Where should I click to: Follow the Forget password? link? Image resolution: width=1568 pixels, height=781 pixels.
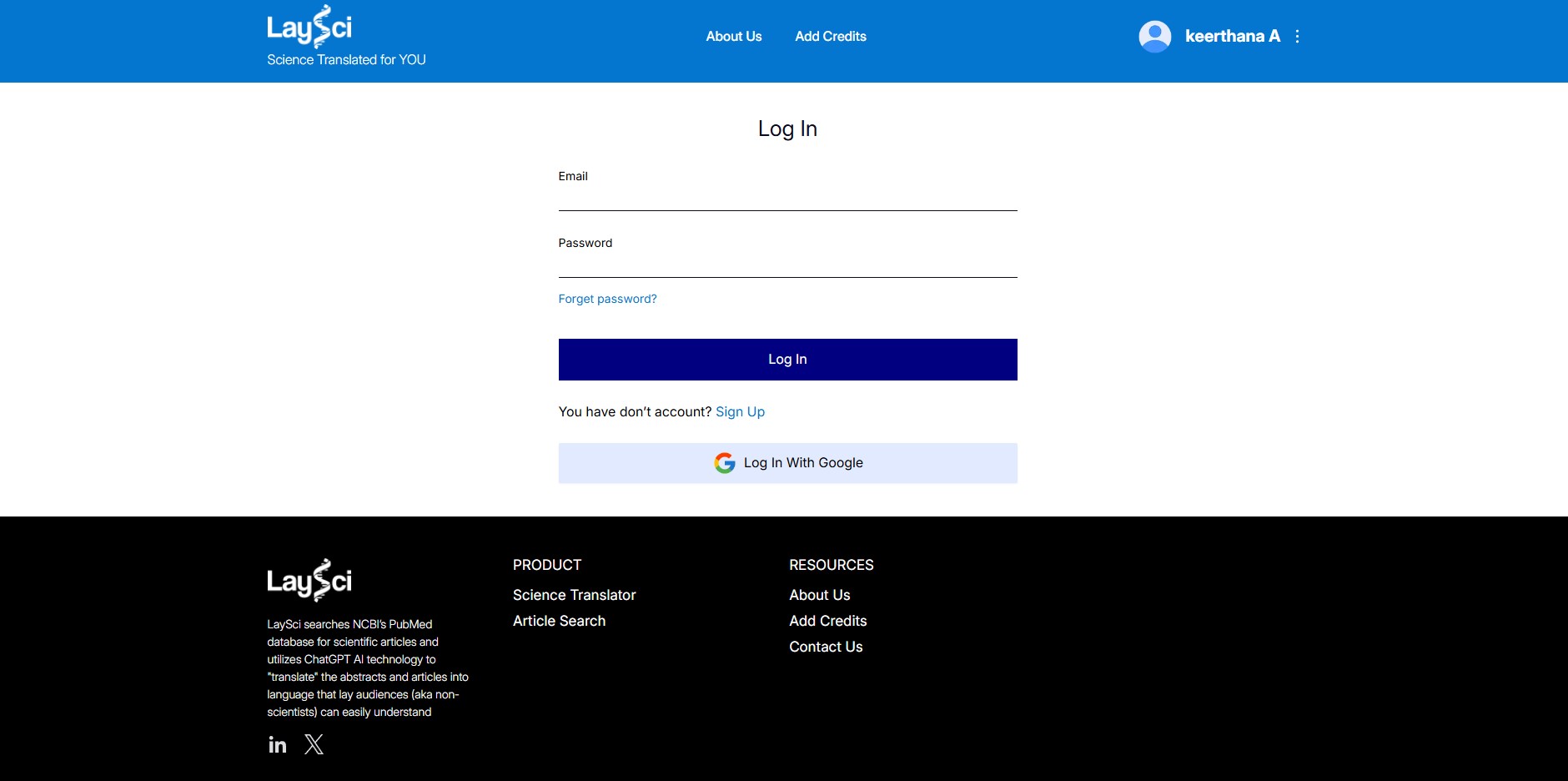click(x=607, y=299)
